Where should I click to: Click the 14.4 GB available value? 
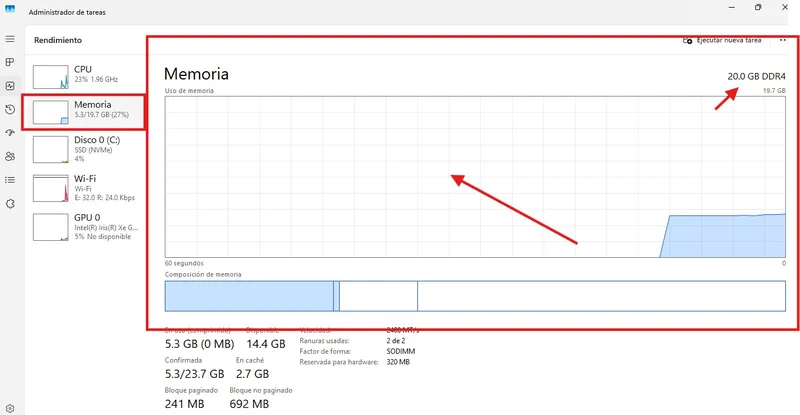(x=266, y=344)
